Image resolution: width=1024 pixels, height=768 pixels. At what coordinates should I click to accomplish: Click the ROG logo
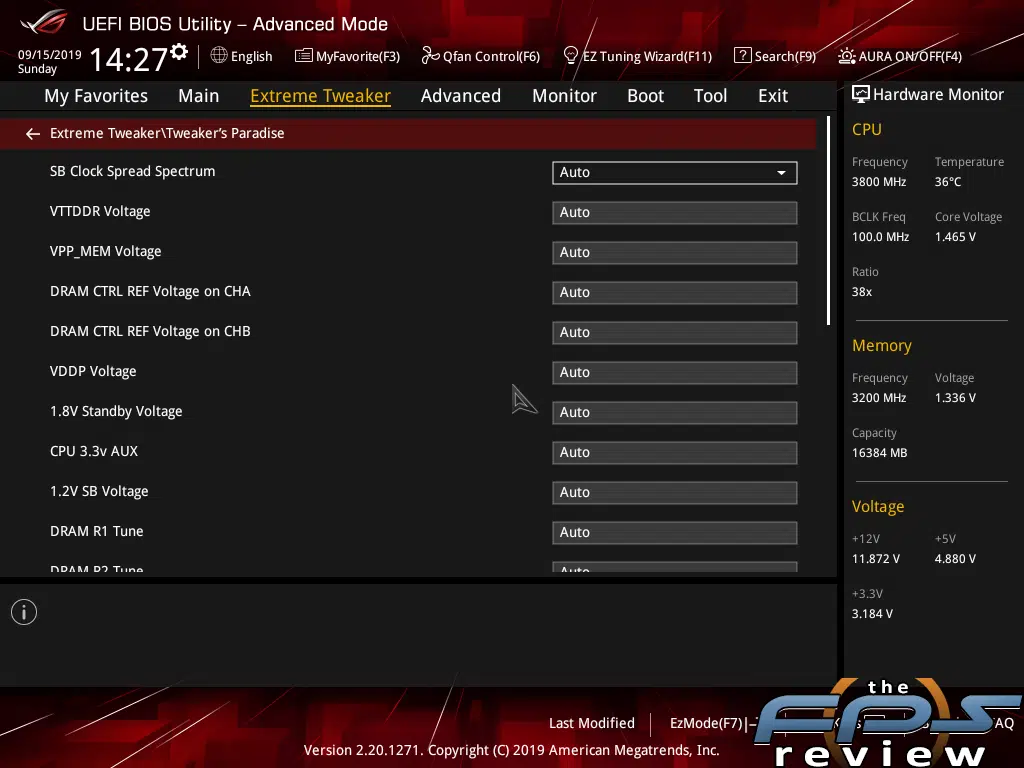pos(43,23)
